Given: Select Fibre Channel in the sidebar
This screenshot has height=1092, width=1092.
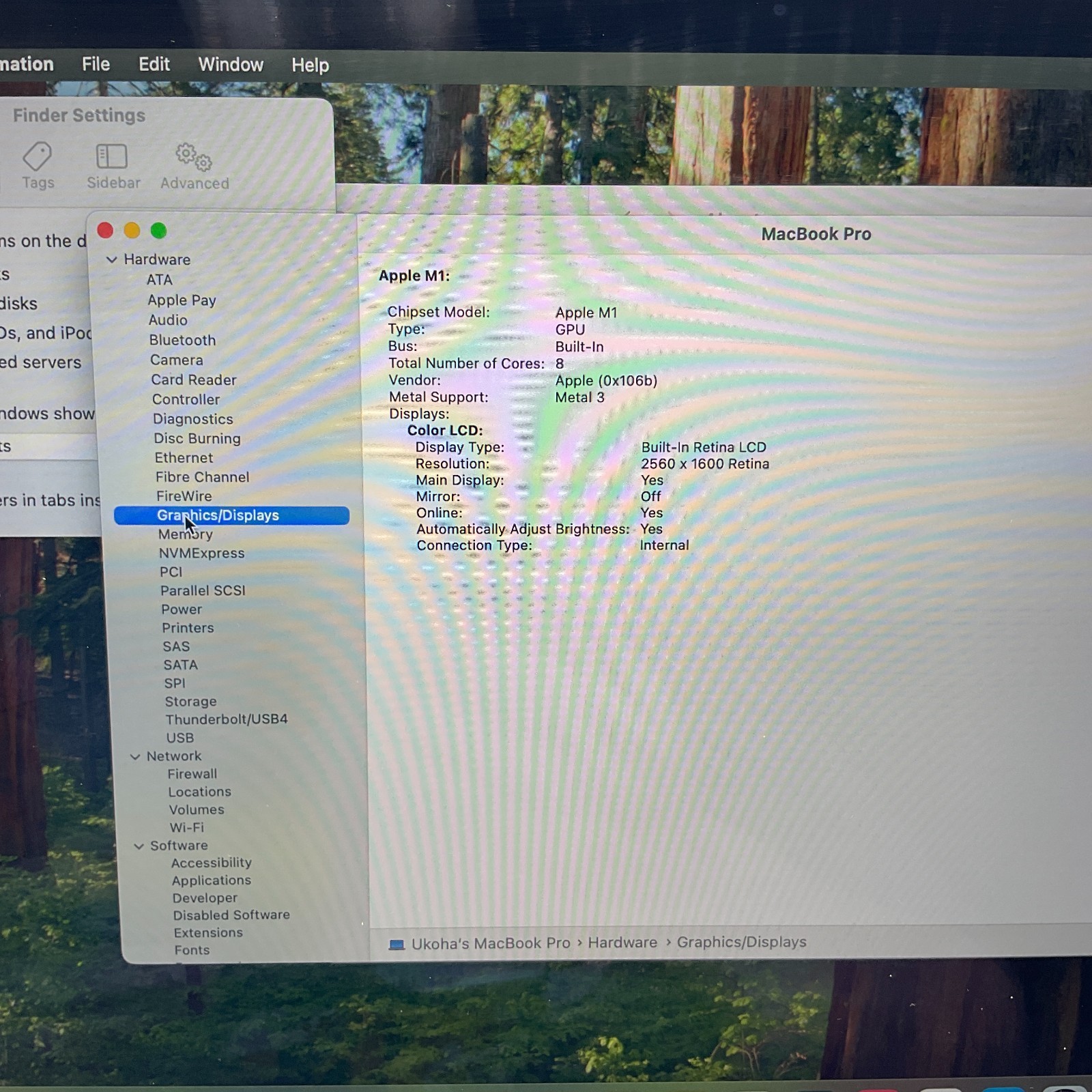Looking at the screenshot, I should pos(202,477).
